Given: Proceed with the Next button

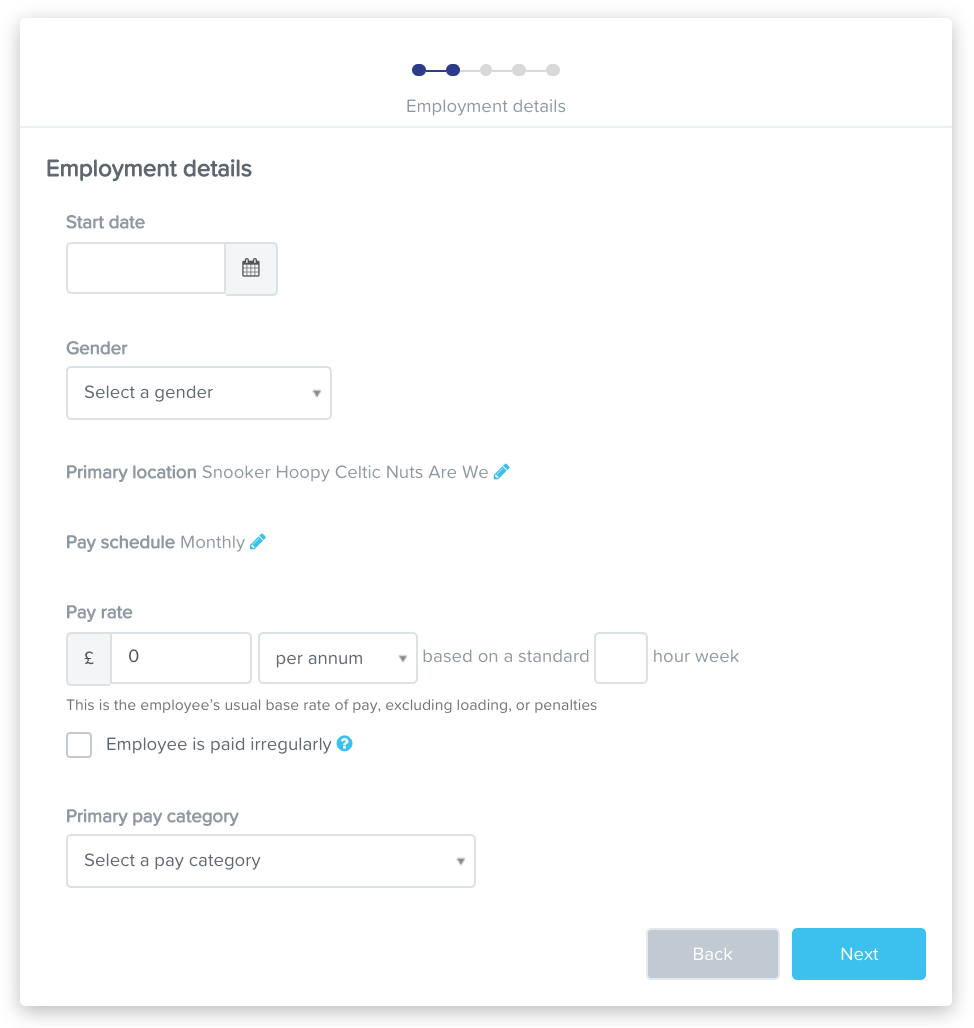Looking at the screenshot, I should (x=859, y=954).
